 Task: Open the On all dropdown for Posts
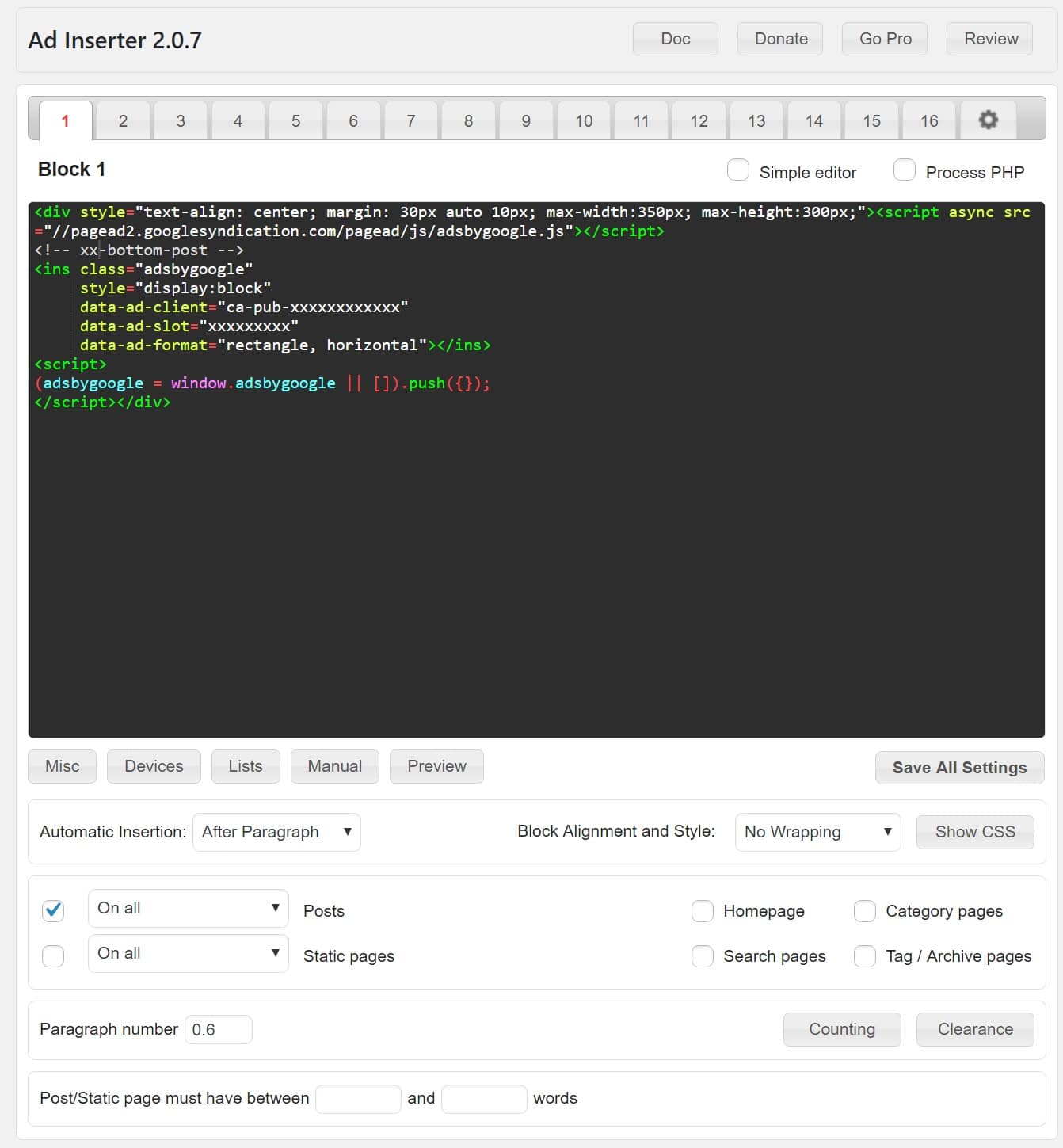click(x=188, y=908)
